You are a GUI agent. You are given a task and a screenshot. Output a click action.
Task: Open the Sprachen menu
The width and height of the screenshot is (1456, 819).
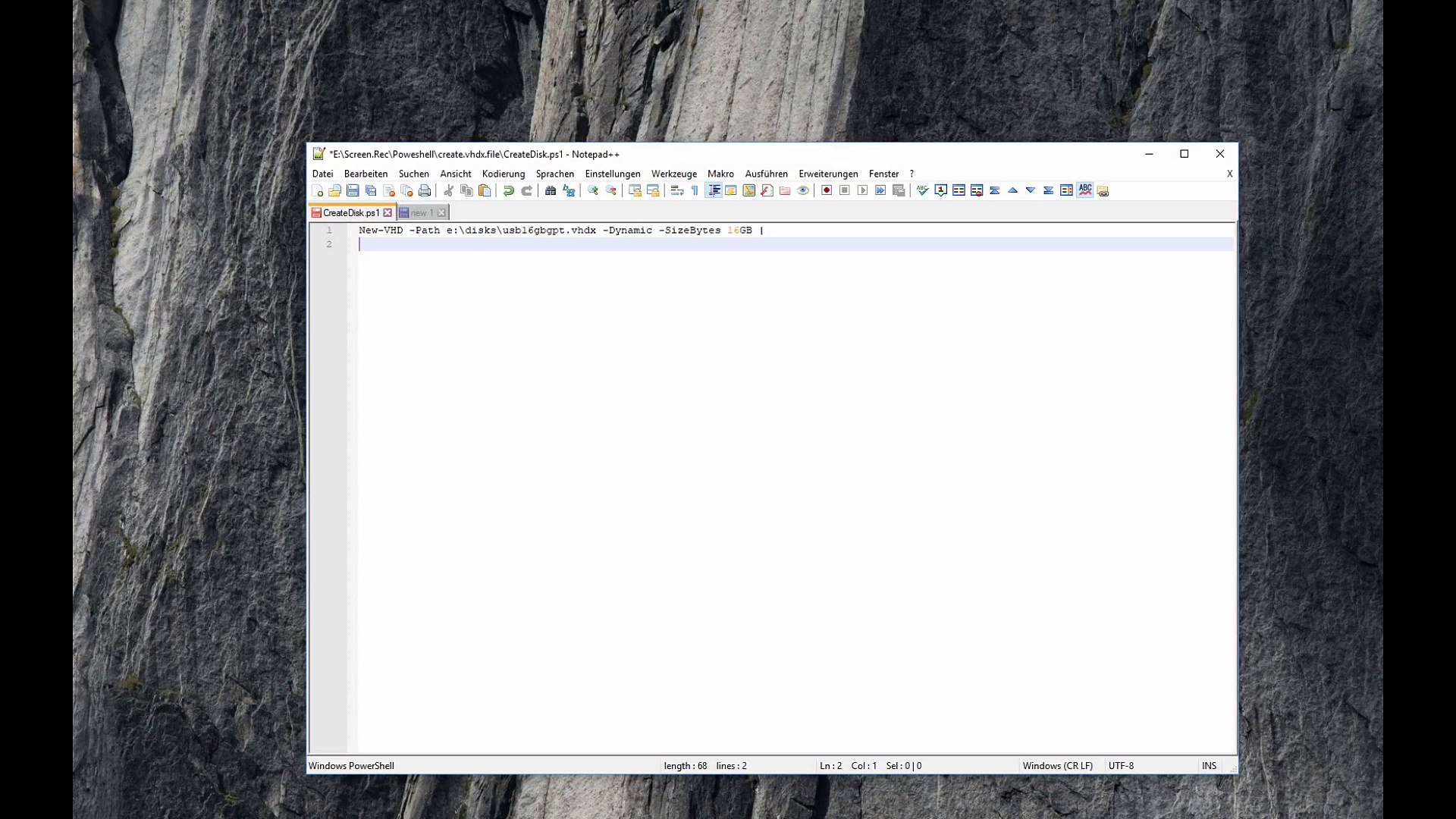(x=554, y=174)
